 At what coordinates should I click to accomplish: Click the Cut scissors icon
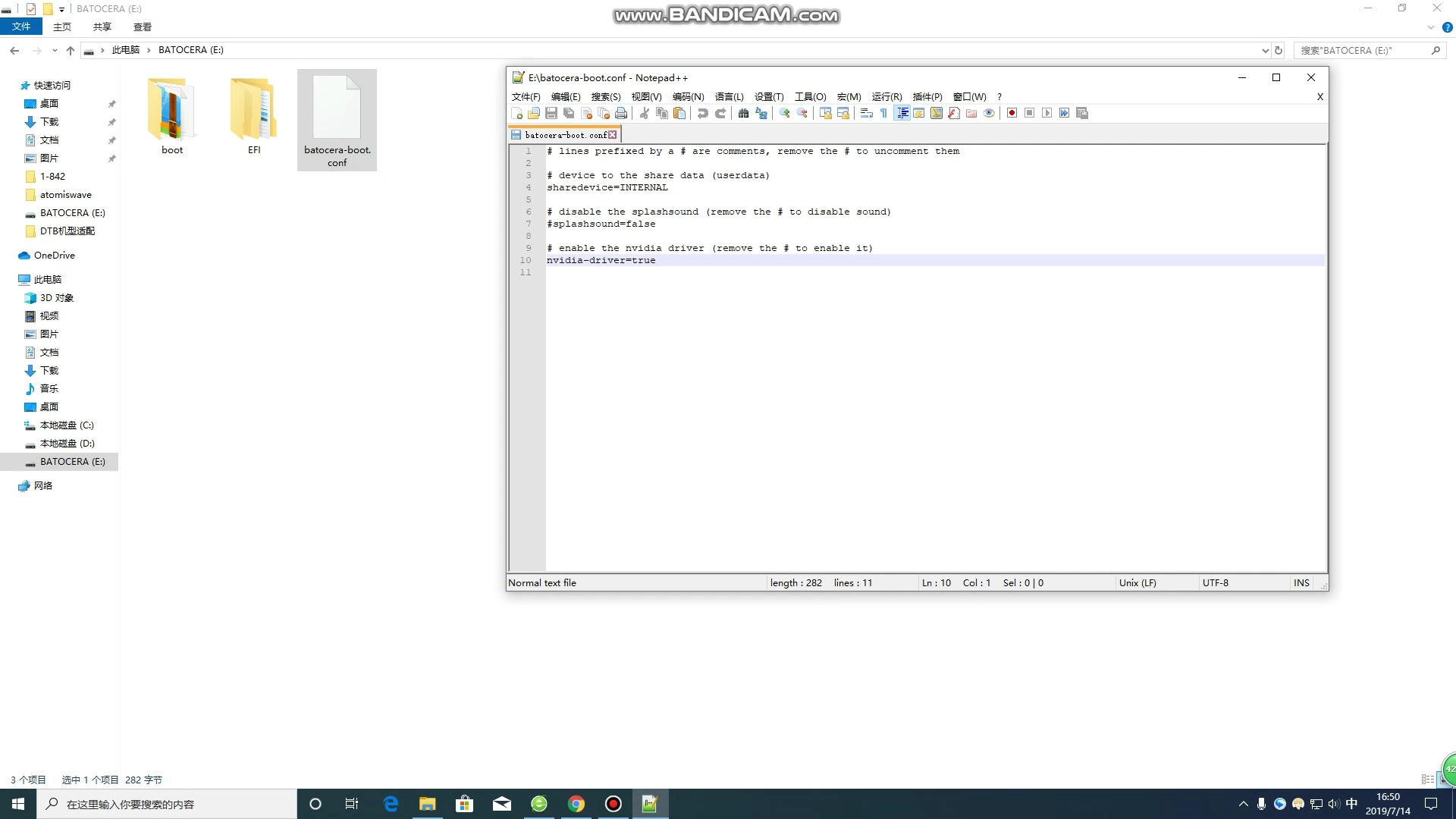[645, 113]
